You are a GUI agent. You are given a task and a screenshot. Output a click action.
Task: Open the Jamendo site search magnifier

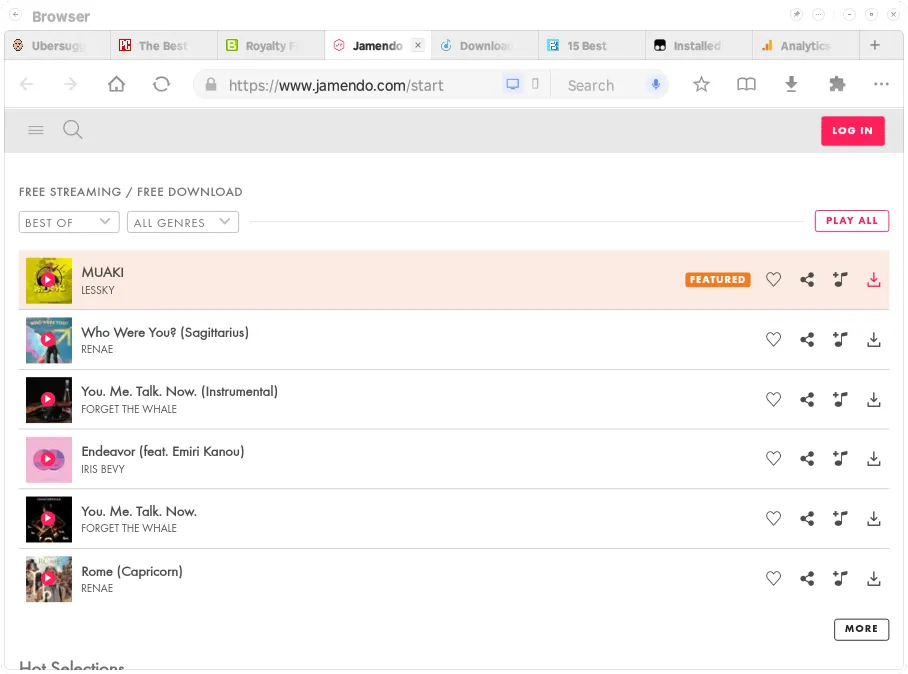[x=72, y=130]
